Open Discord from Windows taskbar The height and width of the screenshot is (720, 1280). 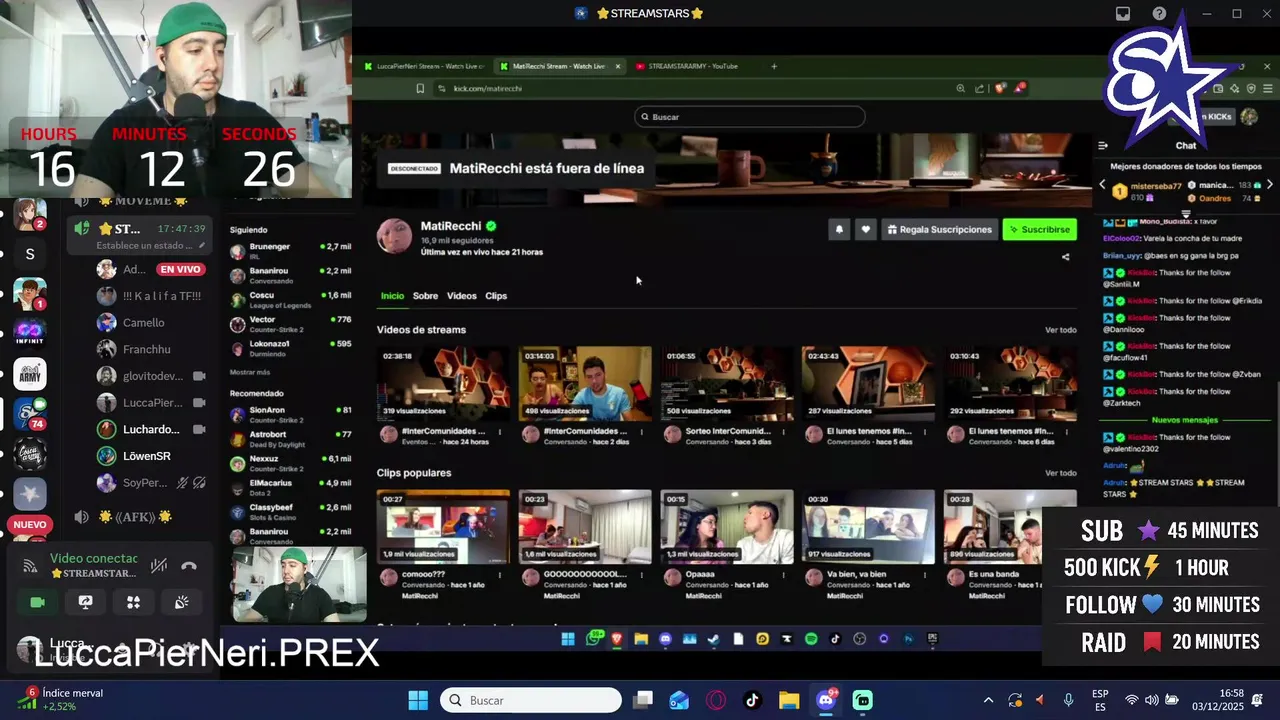(826, 700)
